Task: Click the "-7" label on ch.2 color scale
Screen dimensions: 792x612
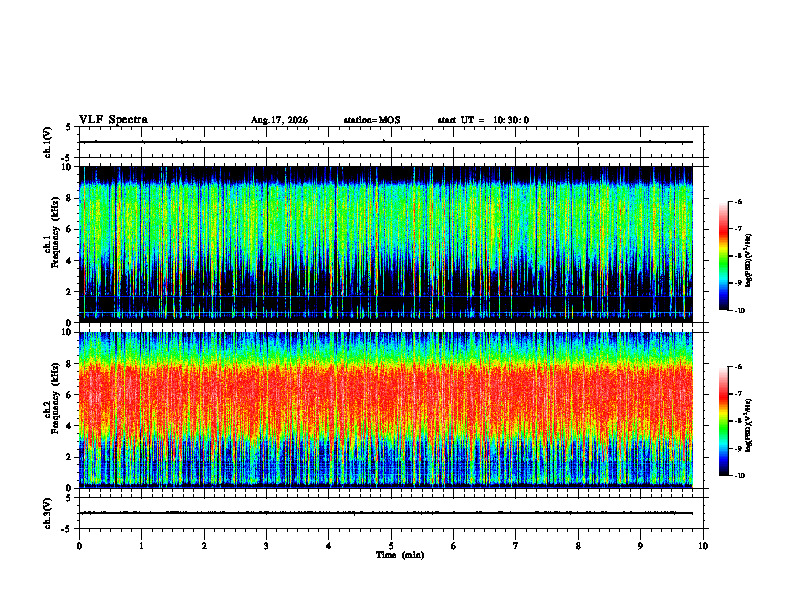Action: 739,394
